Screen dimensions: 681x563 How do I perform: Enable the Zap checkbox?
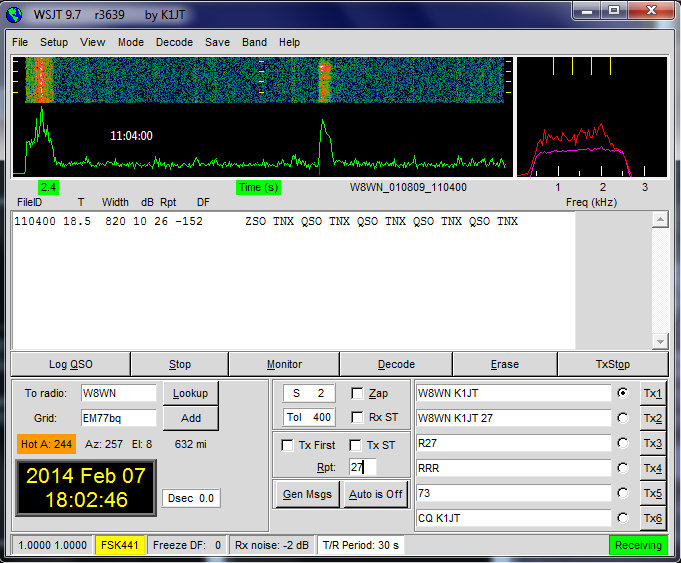pos(358,393)
